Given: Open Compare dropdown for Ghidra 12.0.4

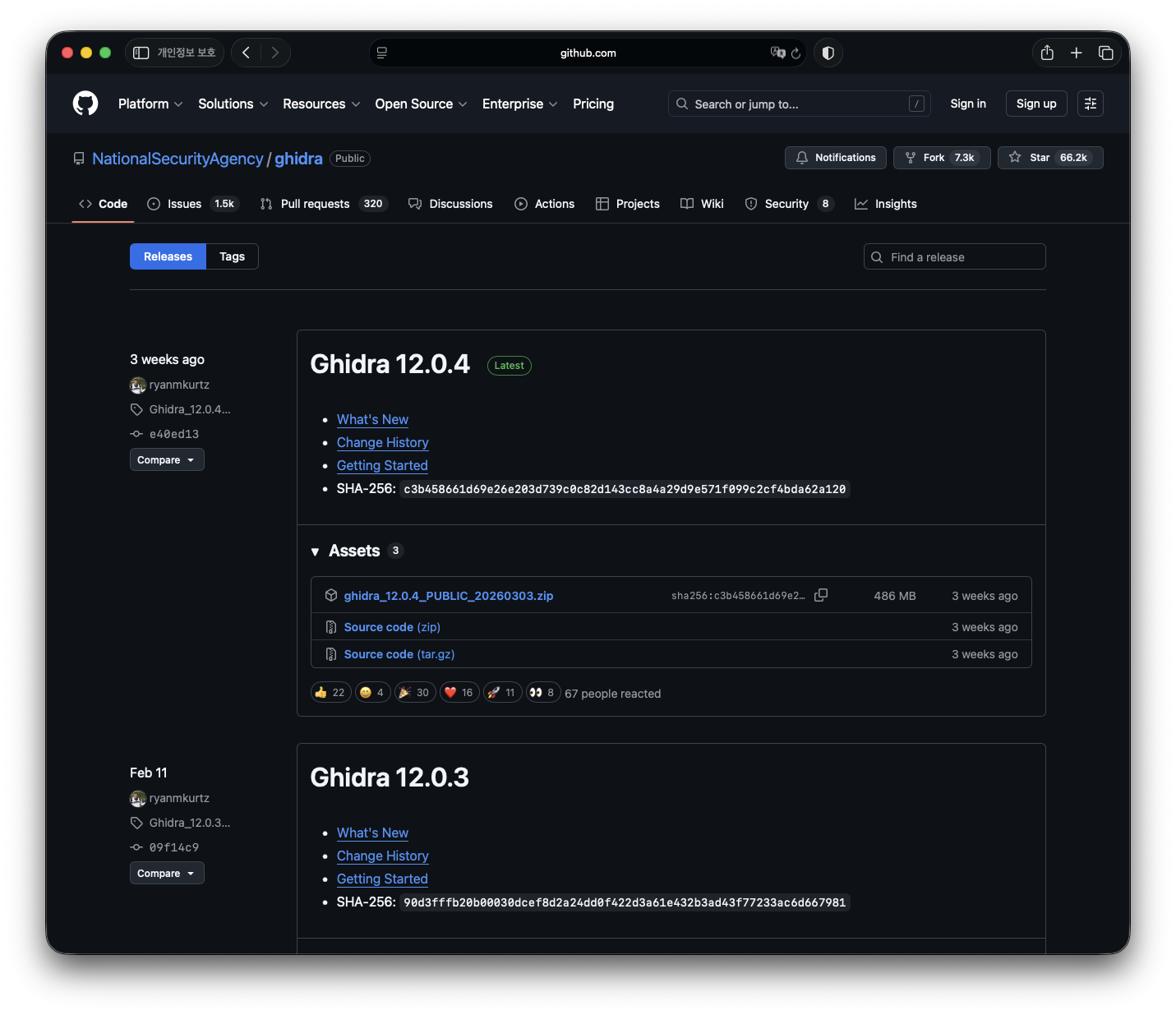Looking at the screenshot, I should 166,460.
